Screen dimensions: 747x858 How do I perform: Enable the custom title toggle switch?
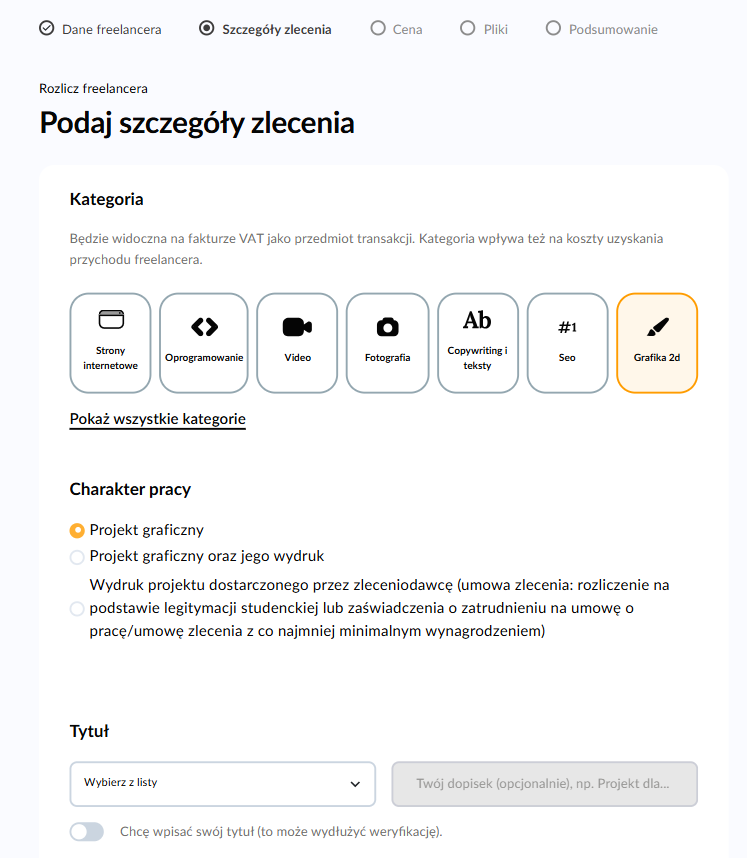pyautogui.click(x=87, y=832)
